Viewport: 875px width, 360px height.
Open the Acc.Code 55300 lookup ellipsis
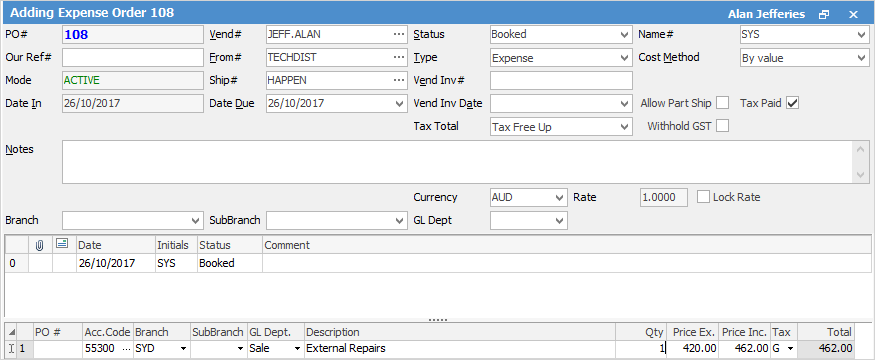(x=127, y=349)
